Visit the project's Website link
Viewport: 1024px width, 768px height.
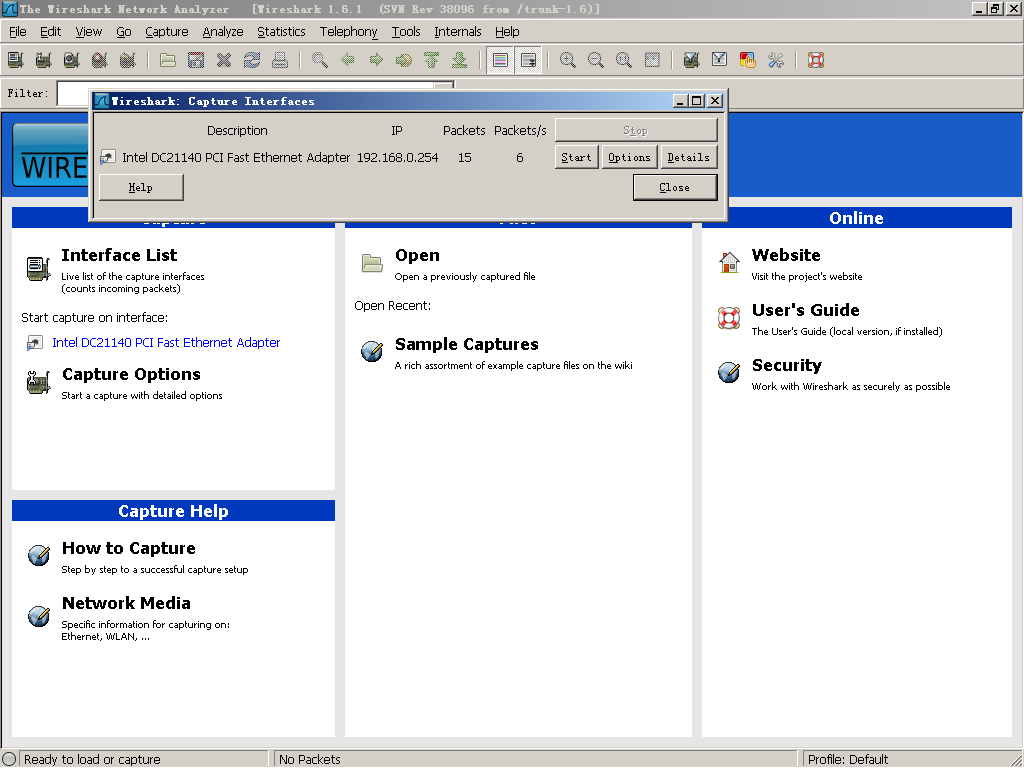point(786,255)
